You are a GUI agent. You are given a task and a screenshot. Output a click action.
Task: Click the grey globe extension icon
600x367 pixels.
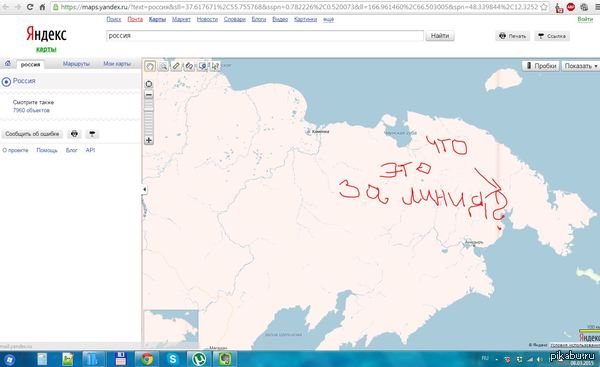[584, 7]
